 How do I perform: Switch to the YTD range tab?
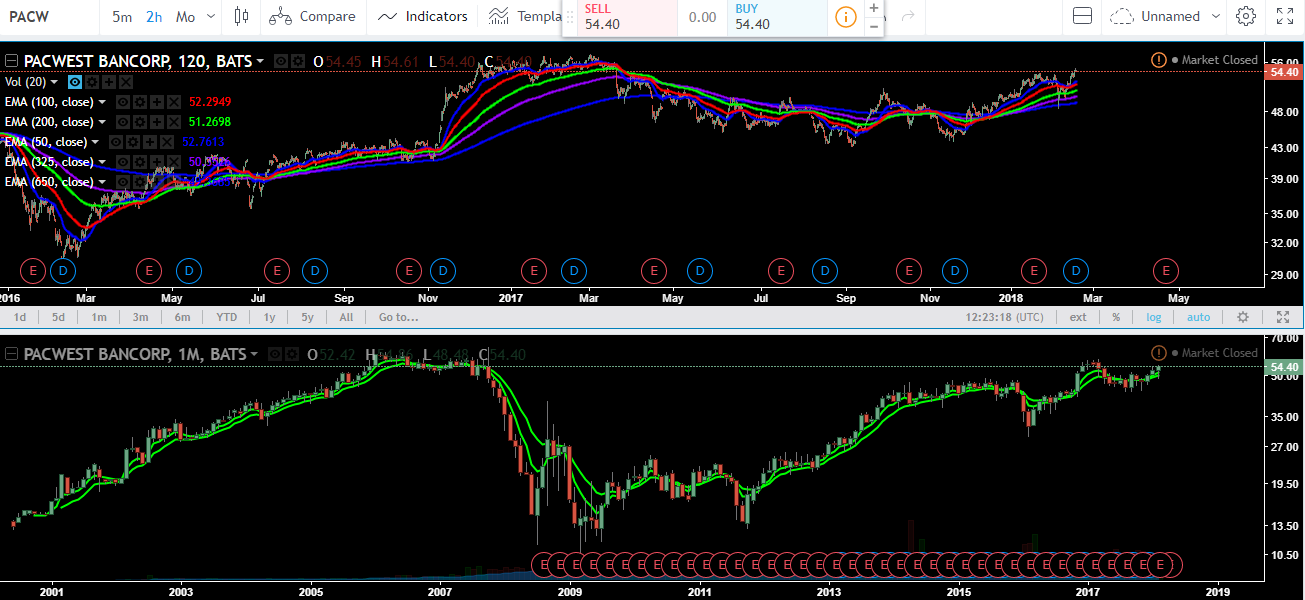click(226, 317)
